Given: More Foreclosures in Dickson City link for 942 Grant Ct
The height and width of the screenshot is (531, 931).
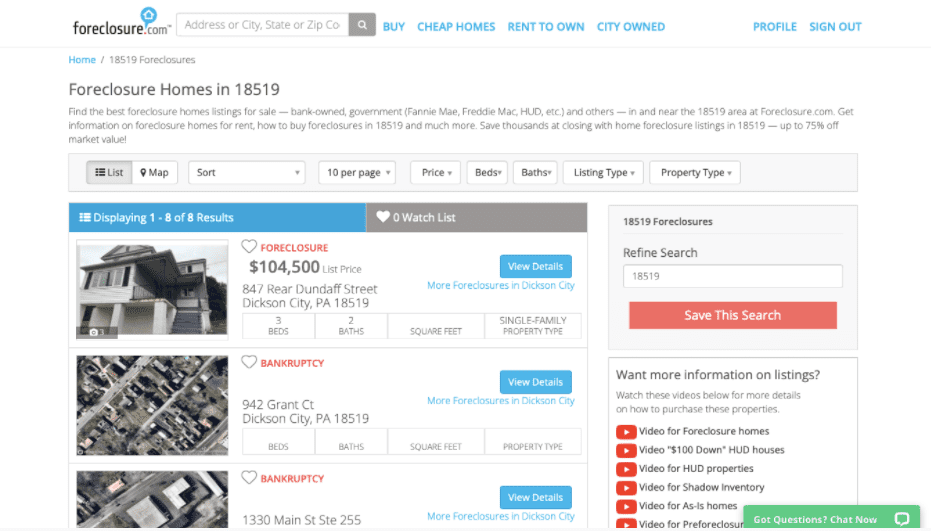Looking at the screenshot, I should pyautogui.click(x=501, y=400).
